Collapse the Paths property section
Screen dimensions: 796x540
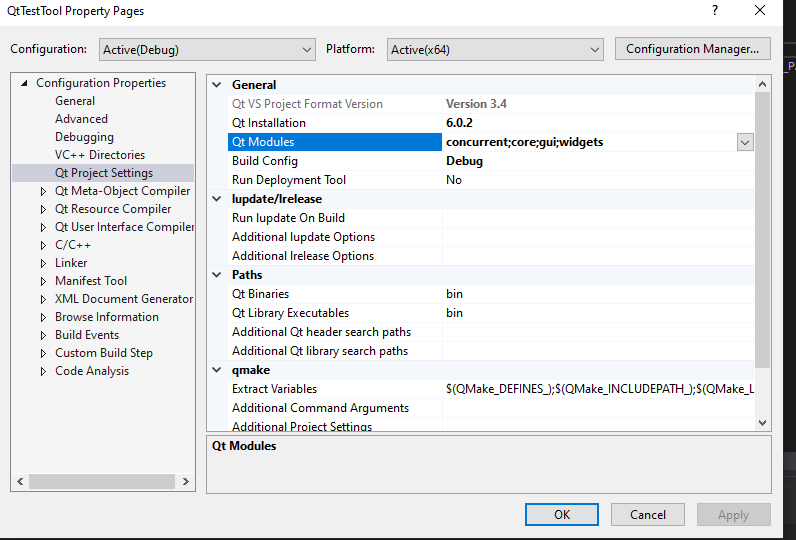pos(217,275)
